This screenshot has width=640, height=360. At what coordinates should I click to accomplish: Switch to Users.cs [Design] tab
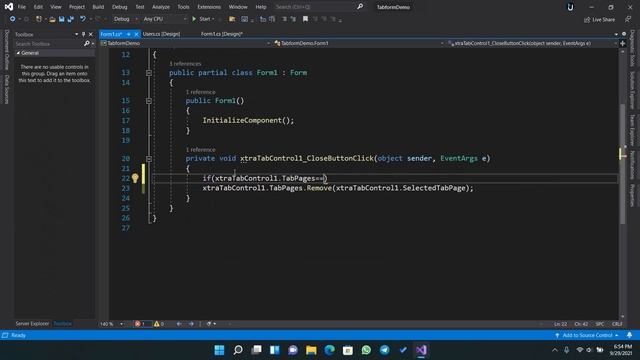[x=162, y=34]
